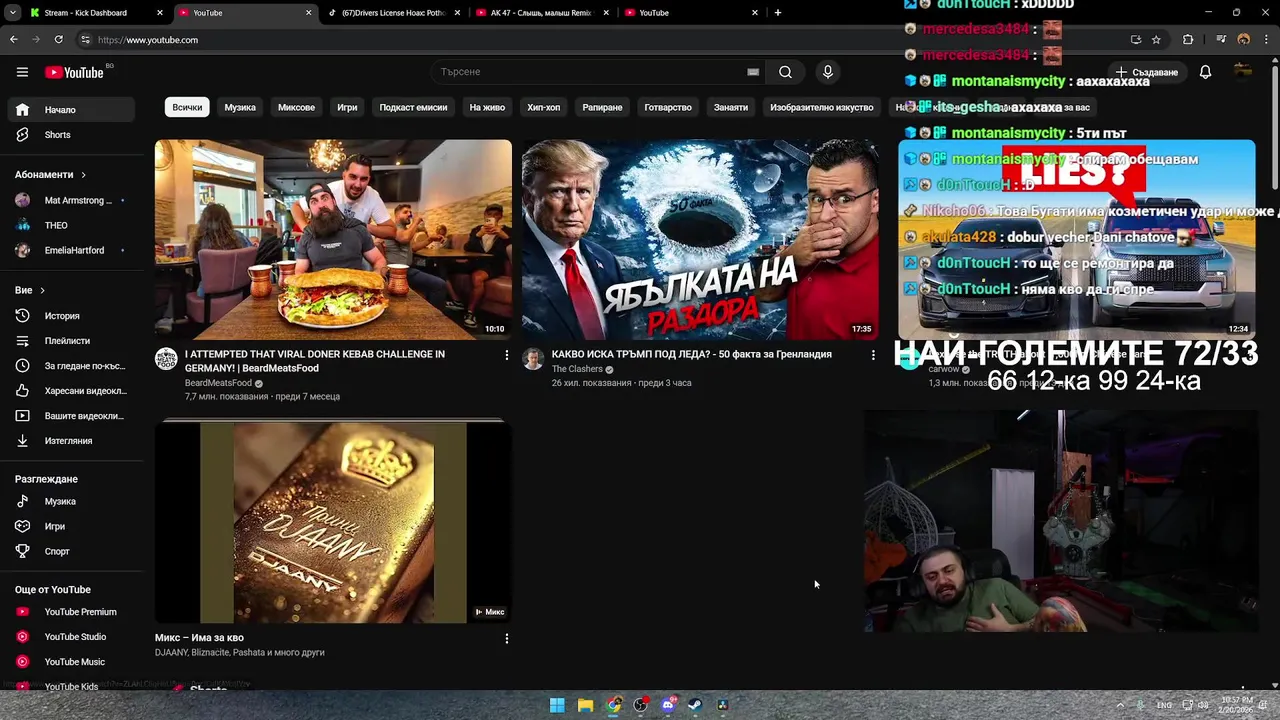Select the Музика filter chip
1280x720 pixels.
click(x=240, y=107)
